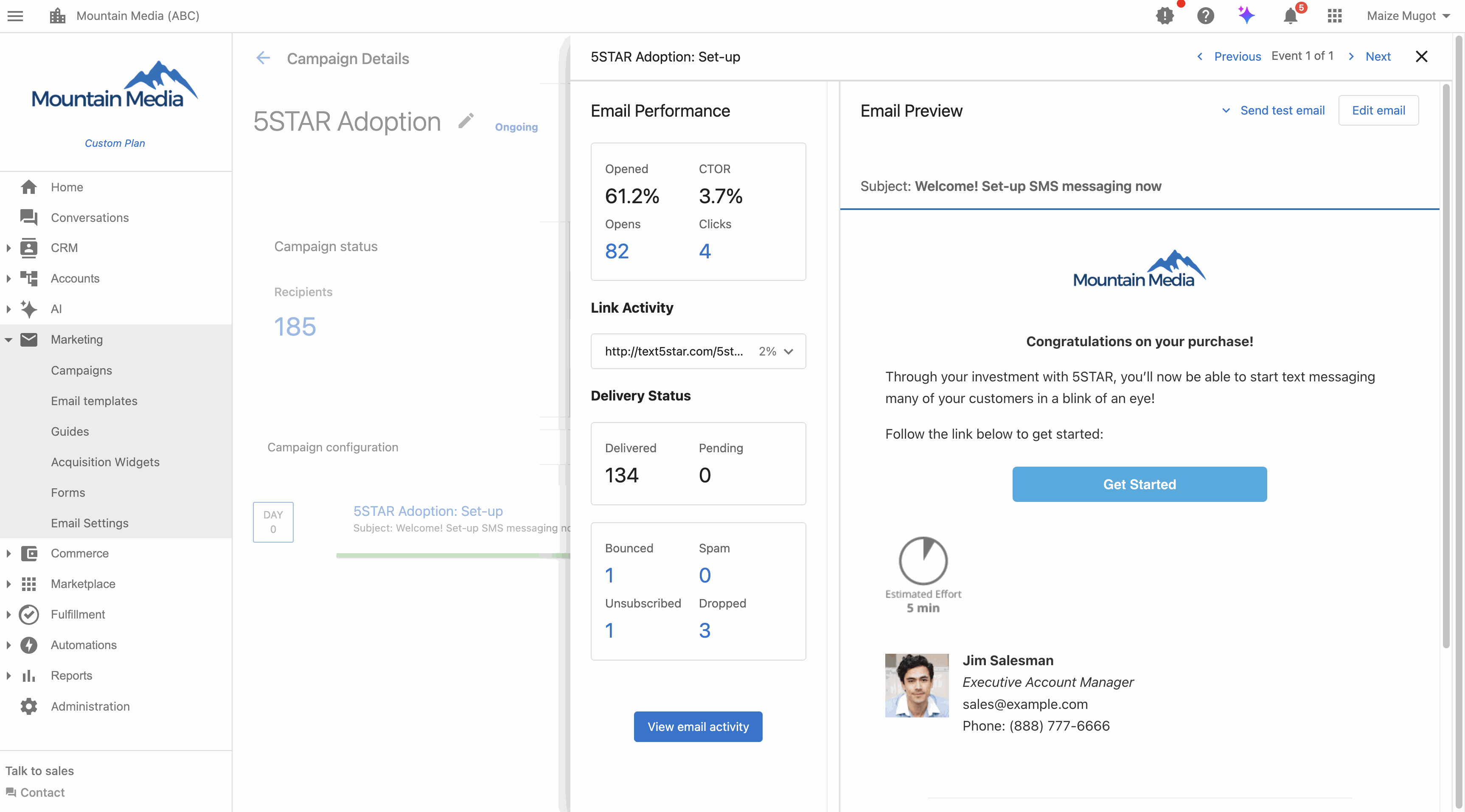Click the campaign green progress bar

[x=453, y=556]
